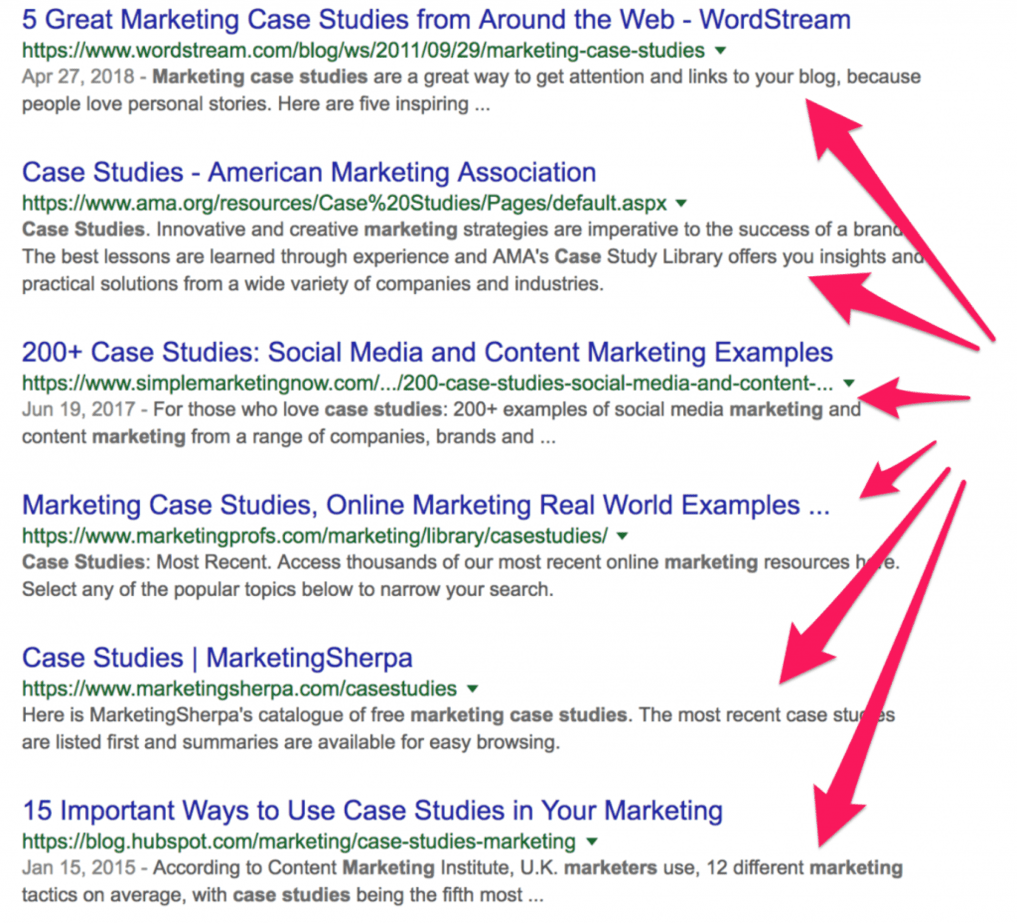Expand the dropdown arrow beside the simplemarketingnow.com URL
1017x924 pixels.
point(848,383)
